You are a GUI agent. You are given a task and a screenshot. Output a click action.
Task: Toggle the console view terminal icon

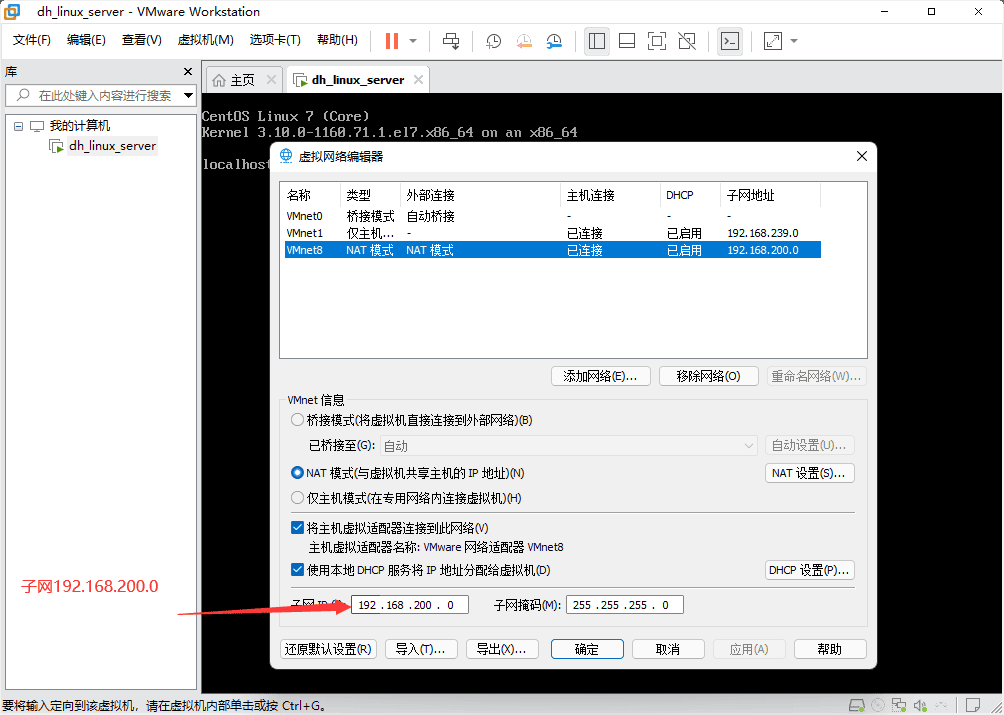tap(729, 41)
